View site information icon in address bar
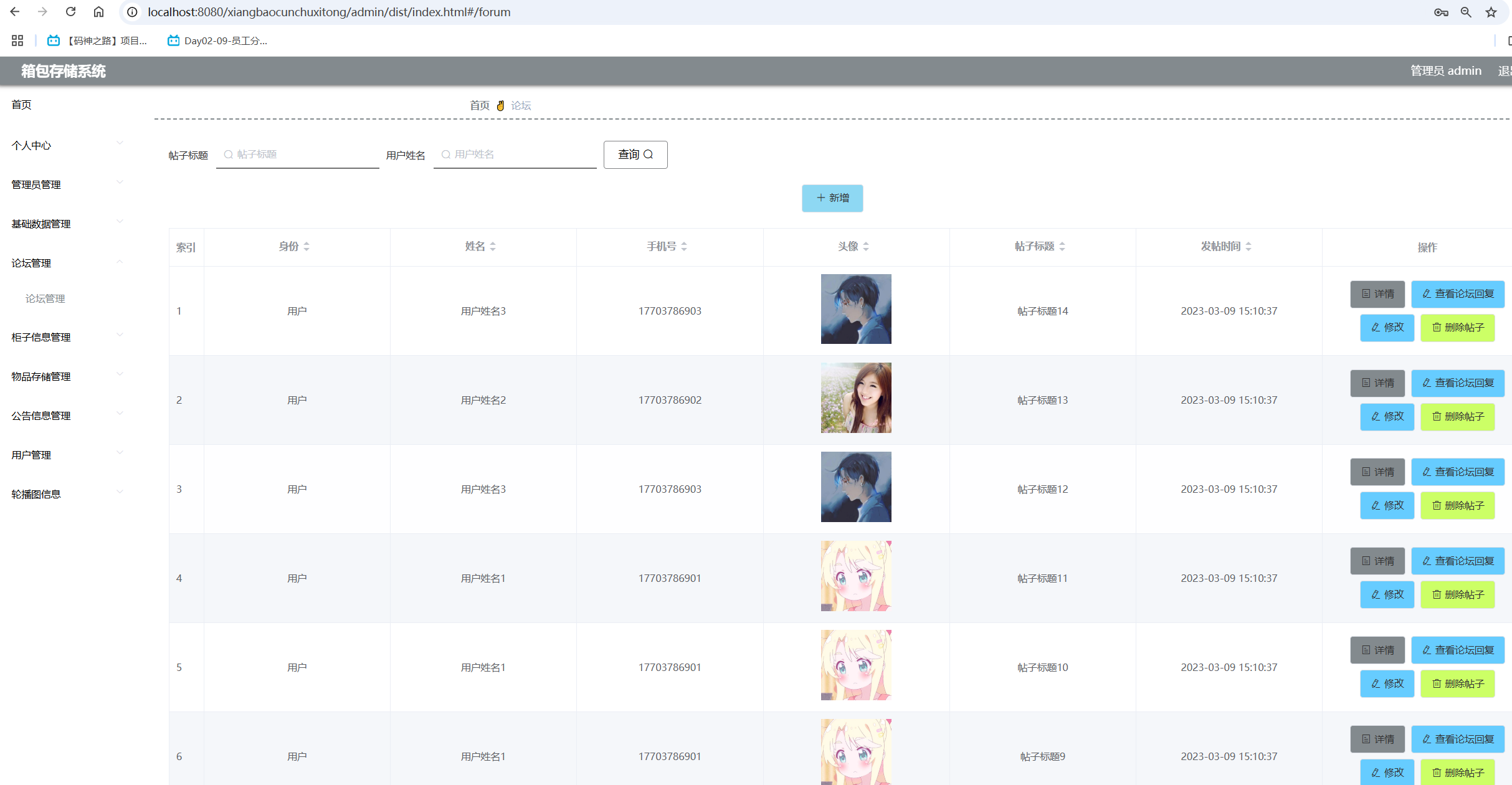This screenshot has width=1512, height=785. (132, 12)
